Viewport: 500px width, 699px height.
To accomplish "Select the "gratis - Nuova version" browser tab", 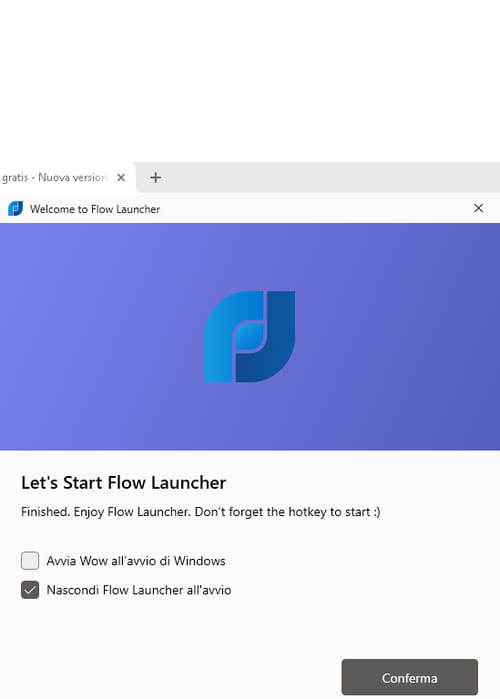I will click(53, 177).
